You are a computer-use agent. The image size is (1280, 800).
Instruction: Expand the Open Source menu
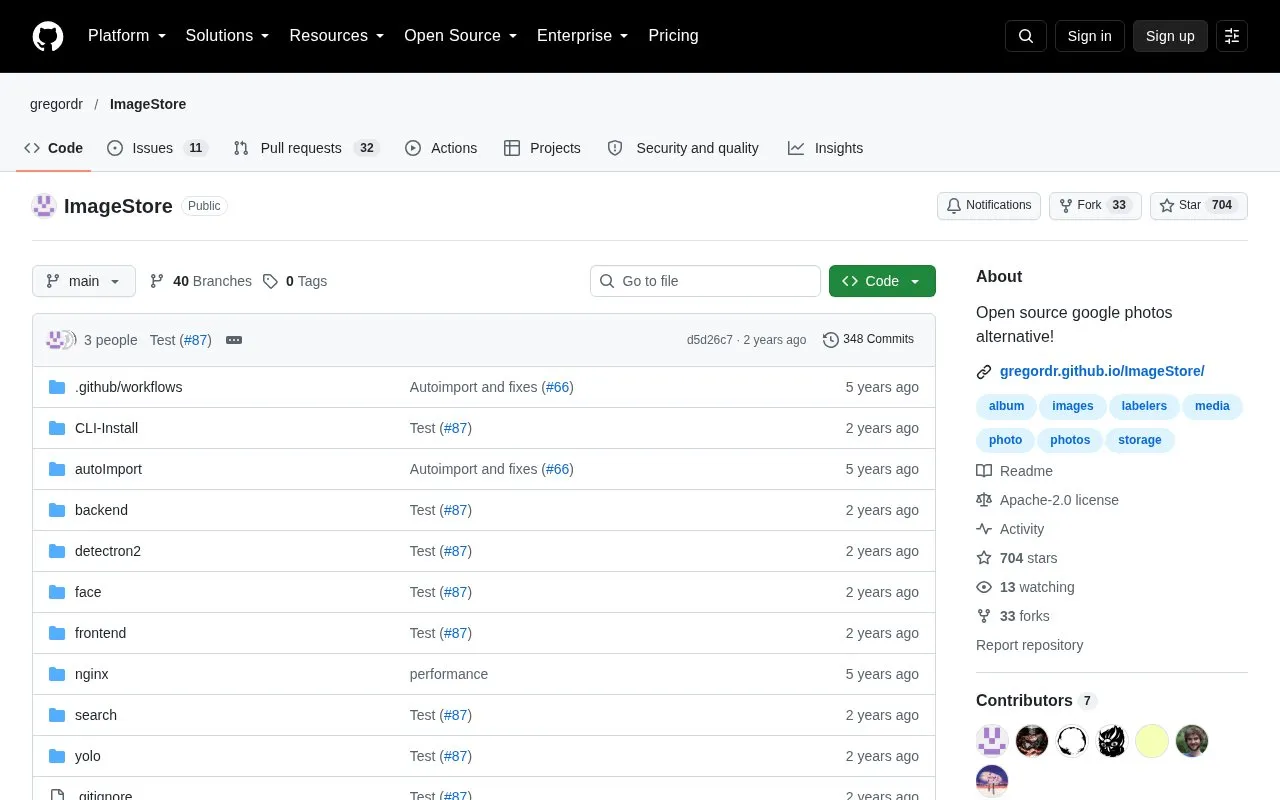point(461,36)
